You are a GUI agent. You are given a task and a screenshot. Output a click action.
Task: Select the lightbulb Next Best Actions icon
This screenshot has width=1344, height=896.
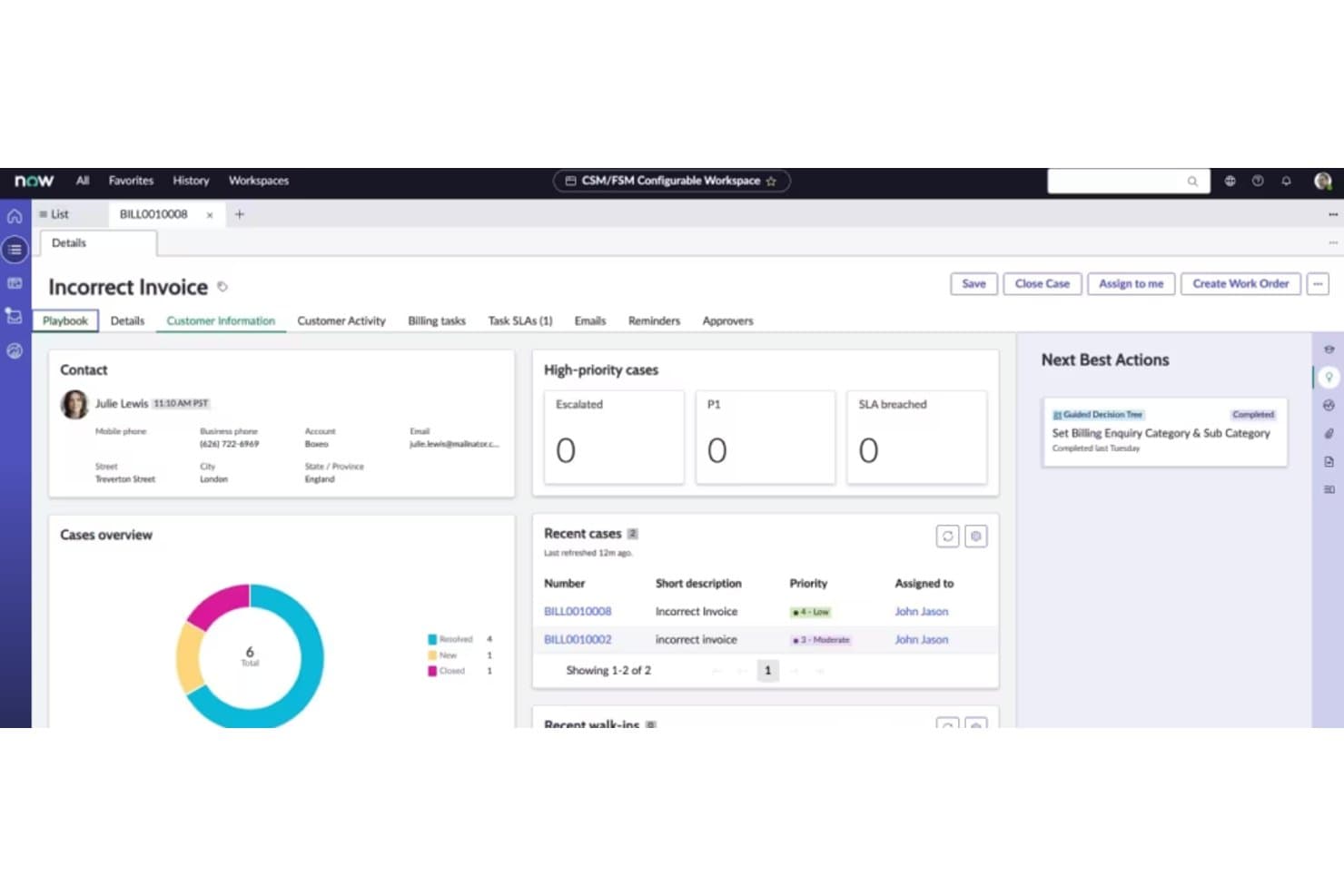point(1329,377)
